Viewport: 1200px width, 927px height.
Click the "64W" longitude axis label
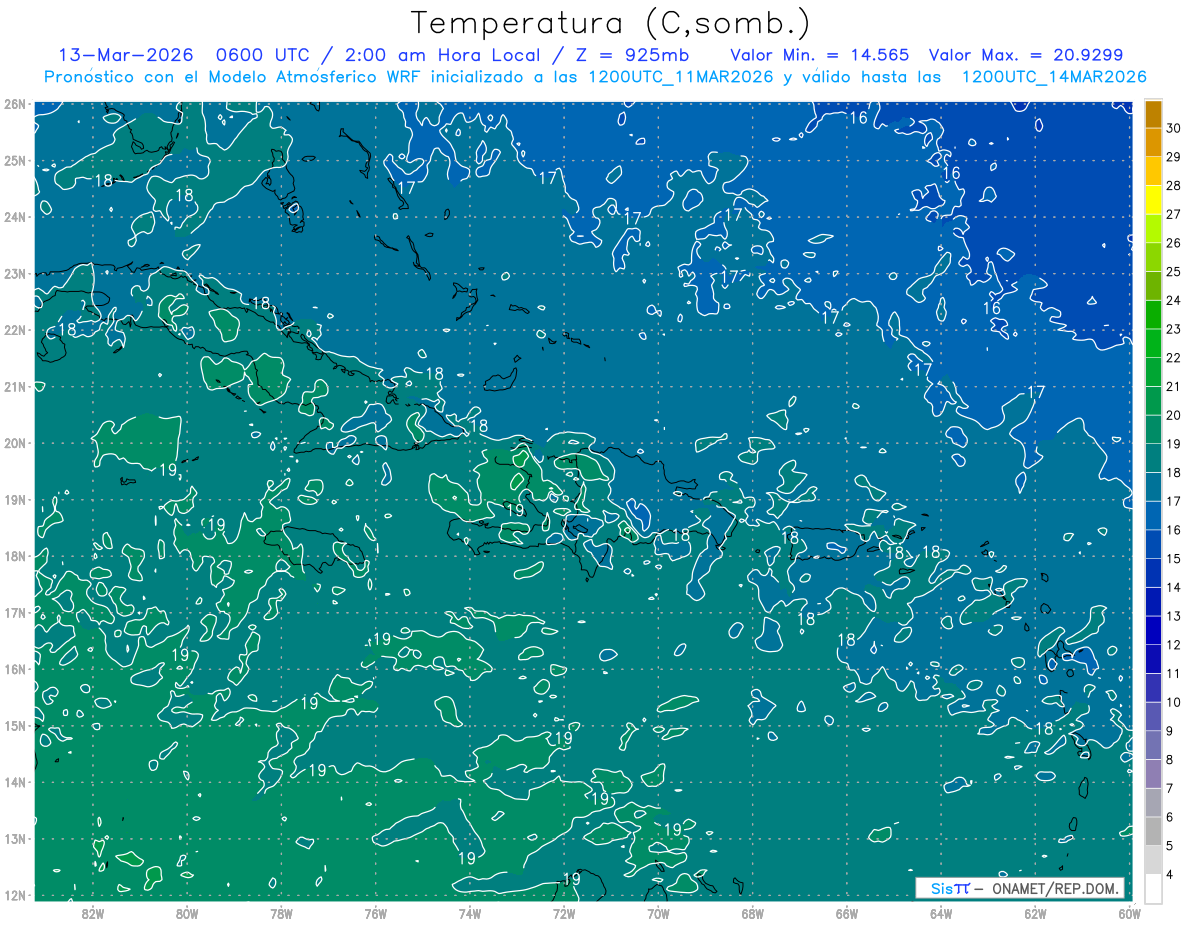[941, 912]
